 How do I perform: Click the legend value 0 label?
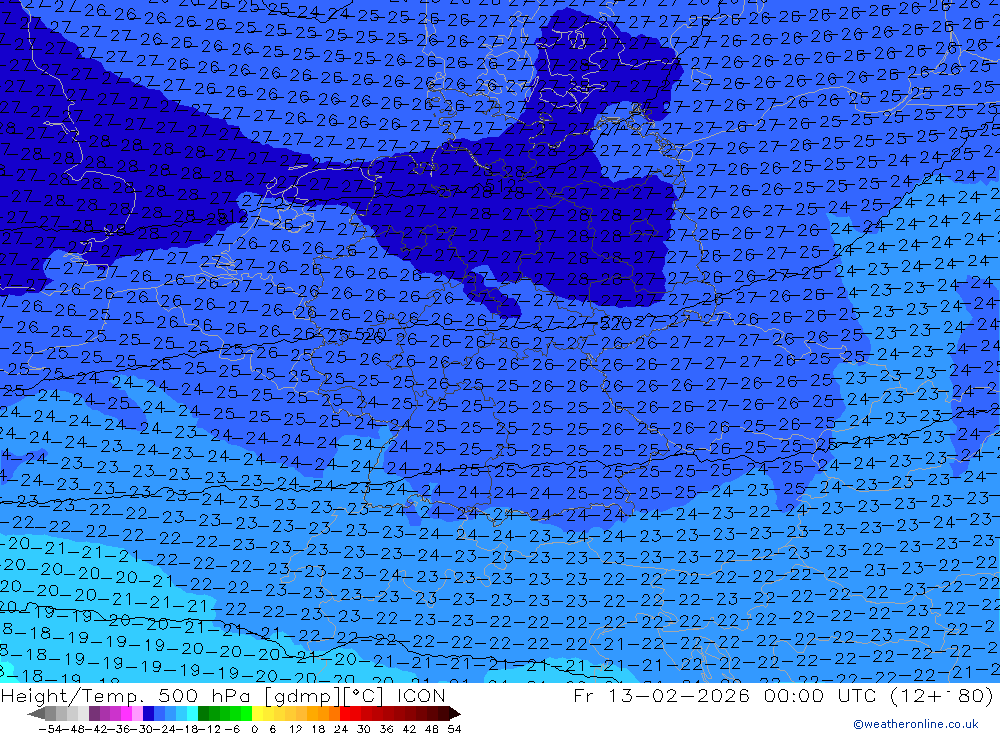(254, 729)
